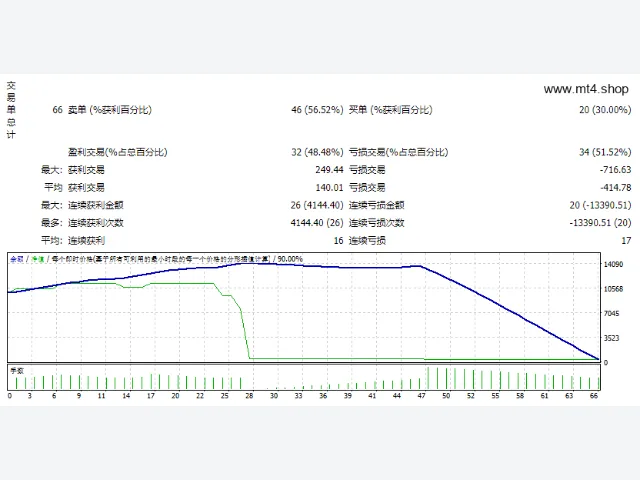Click x-axis trade marker 63
640x480 pixels.
point(569,396)
